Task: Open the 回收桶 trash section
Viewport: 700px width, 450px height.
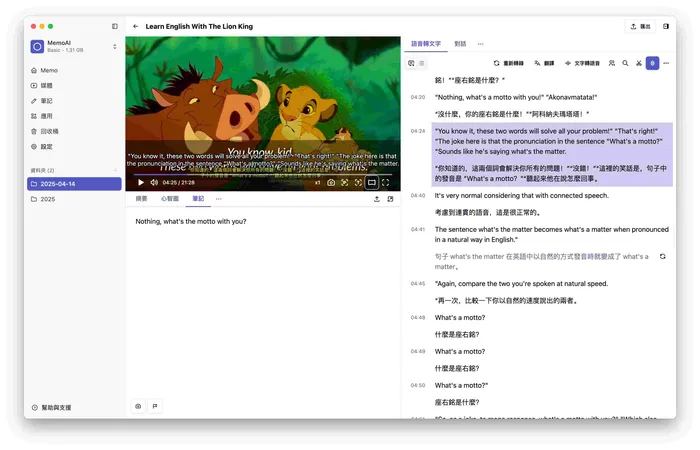Action: point(74,131)
